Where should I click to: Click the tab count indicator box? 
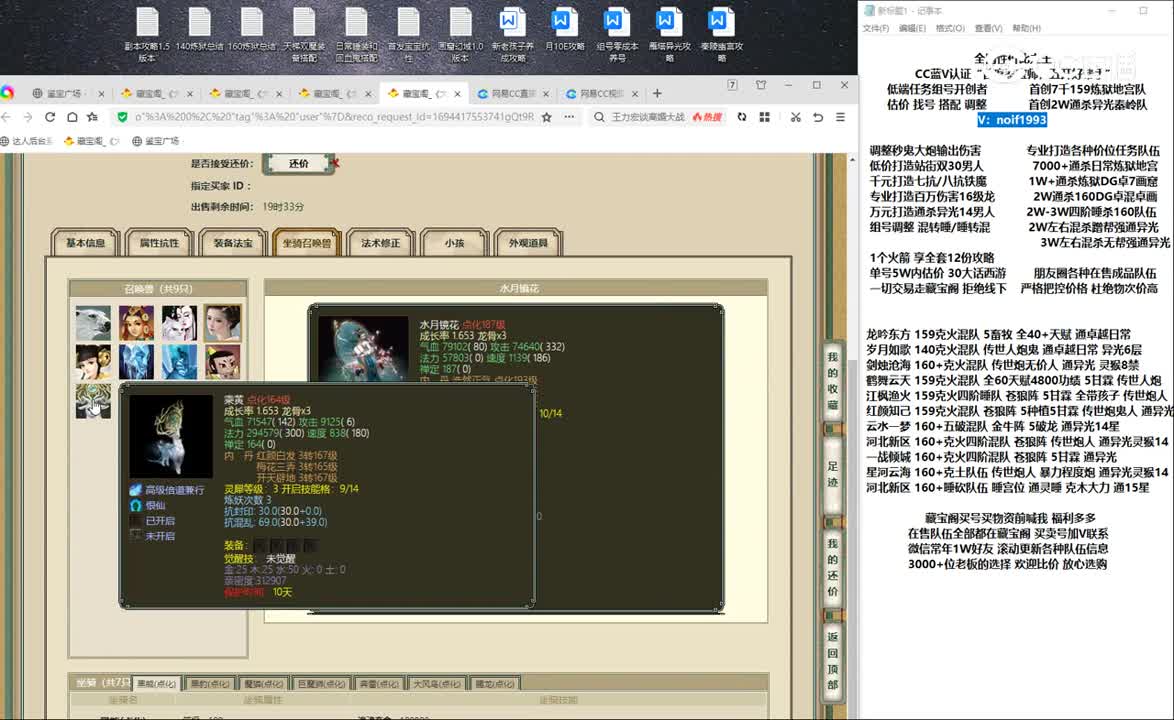(x=732, y=85)
